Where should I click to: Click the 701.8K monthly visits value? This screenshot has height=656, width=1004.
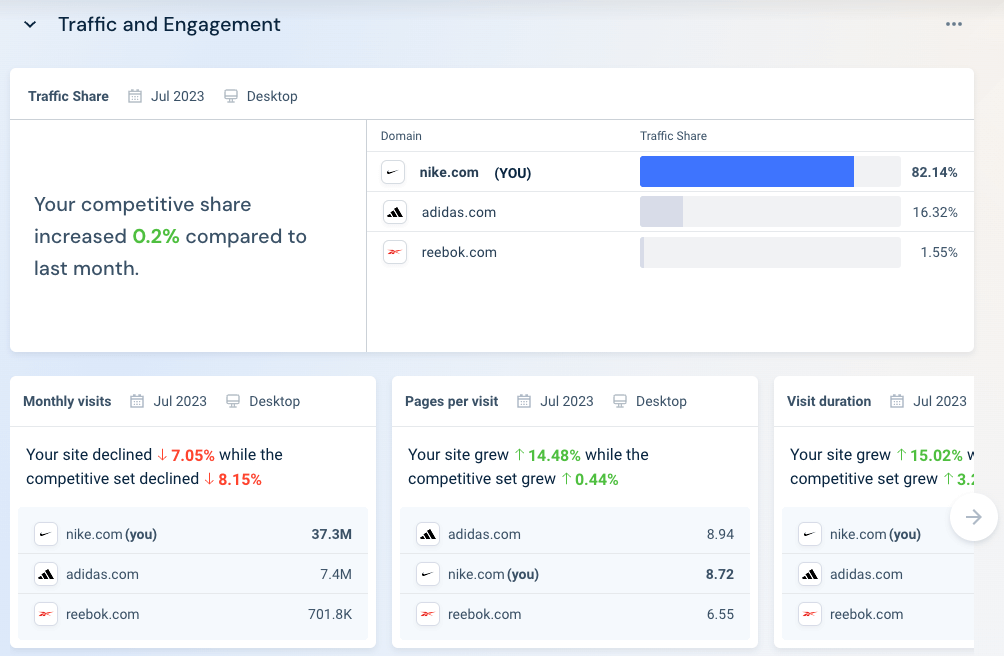pos(330,614)
